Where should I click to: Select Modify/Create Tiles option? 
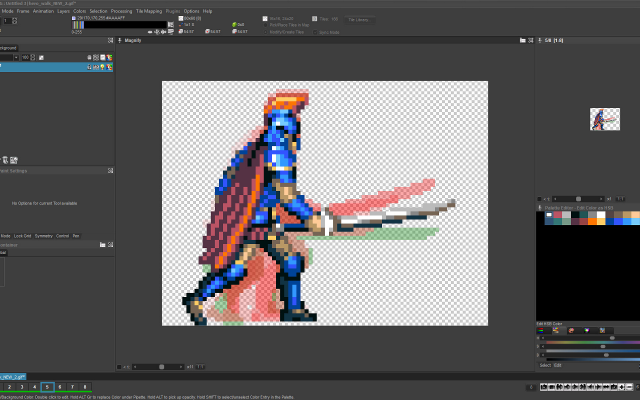tap(283, 32)
